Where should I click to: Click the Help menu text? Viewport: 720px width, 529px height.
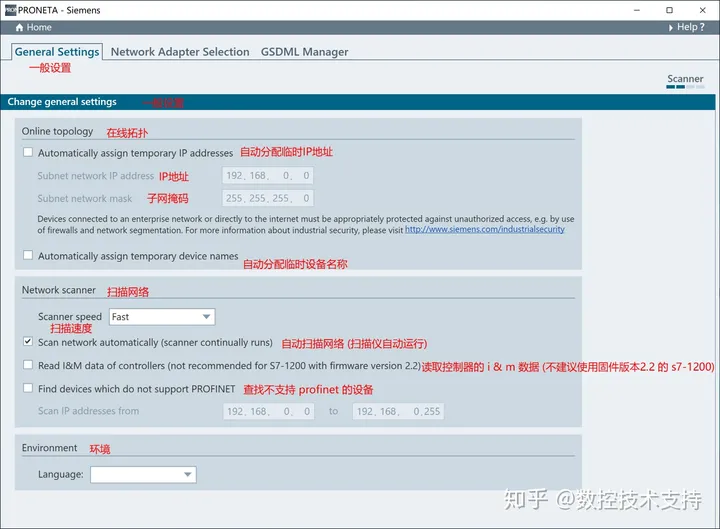click(690, 27)
